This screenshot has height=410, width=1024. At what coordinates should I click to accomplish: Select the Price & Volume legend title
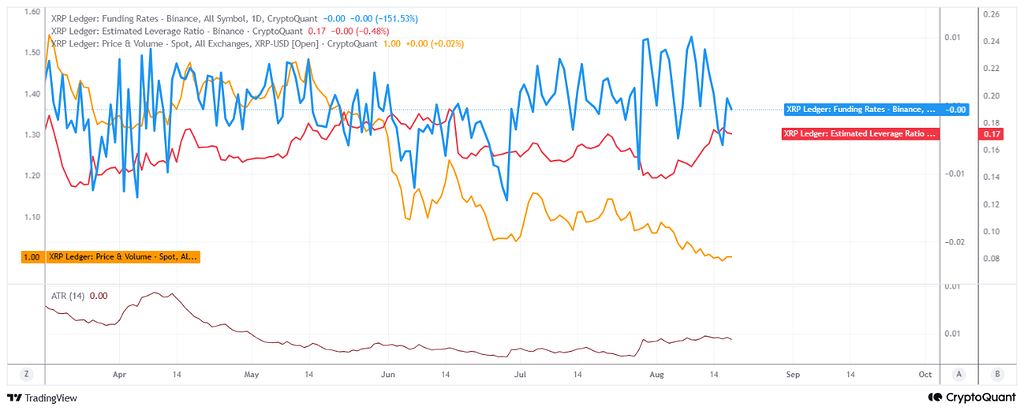(x=214, y=43)
